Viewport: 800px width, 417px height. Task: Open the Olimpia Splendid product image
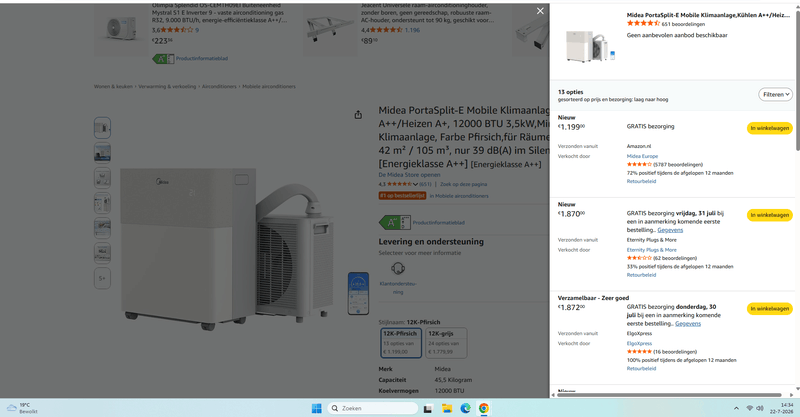coord(121,29)
